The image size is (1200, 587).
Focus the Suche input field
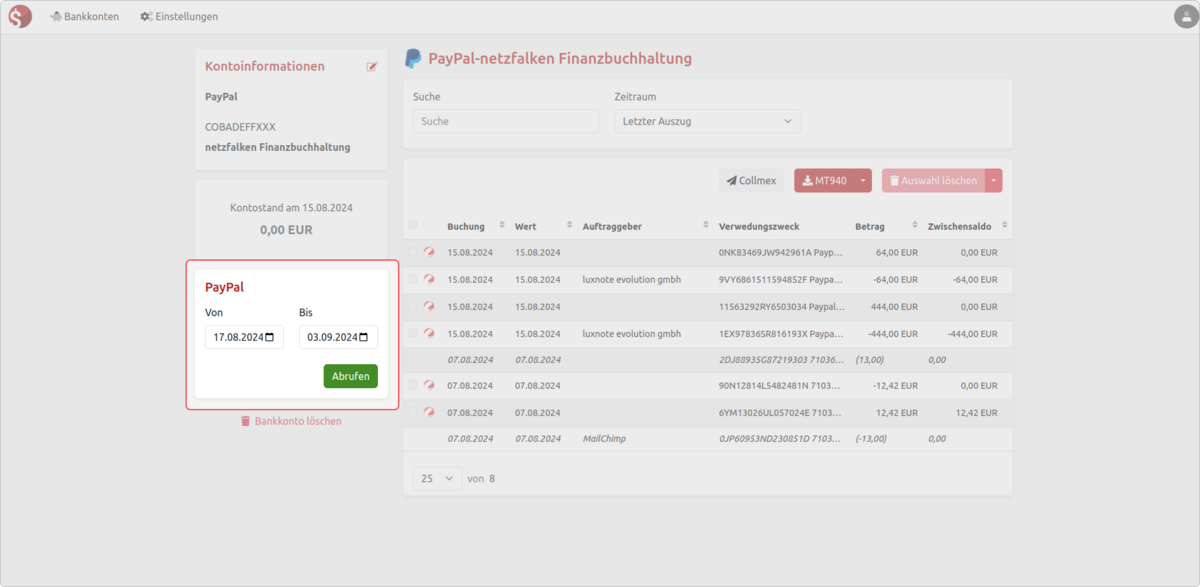[506, 121]
